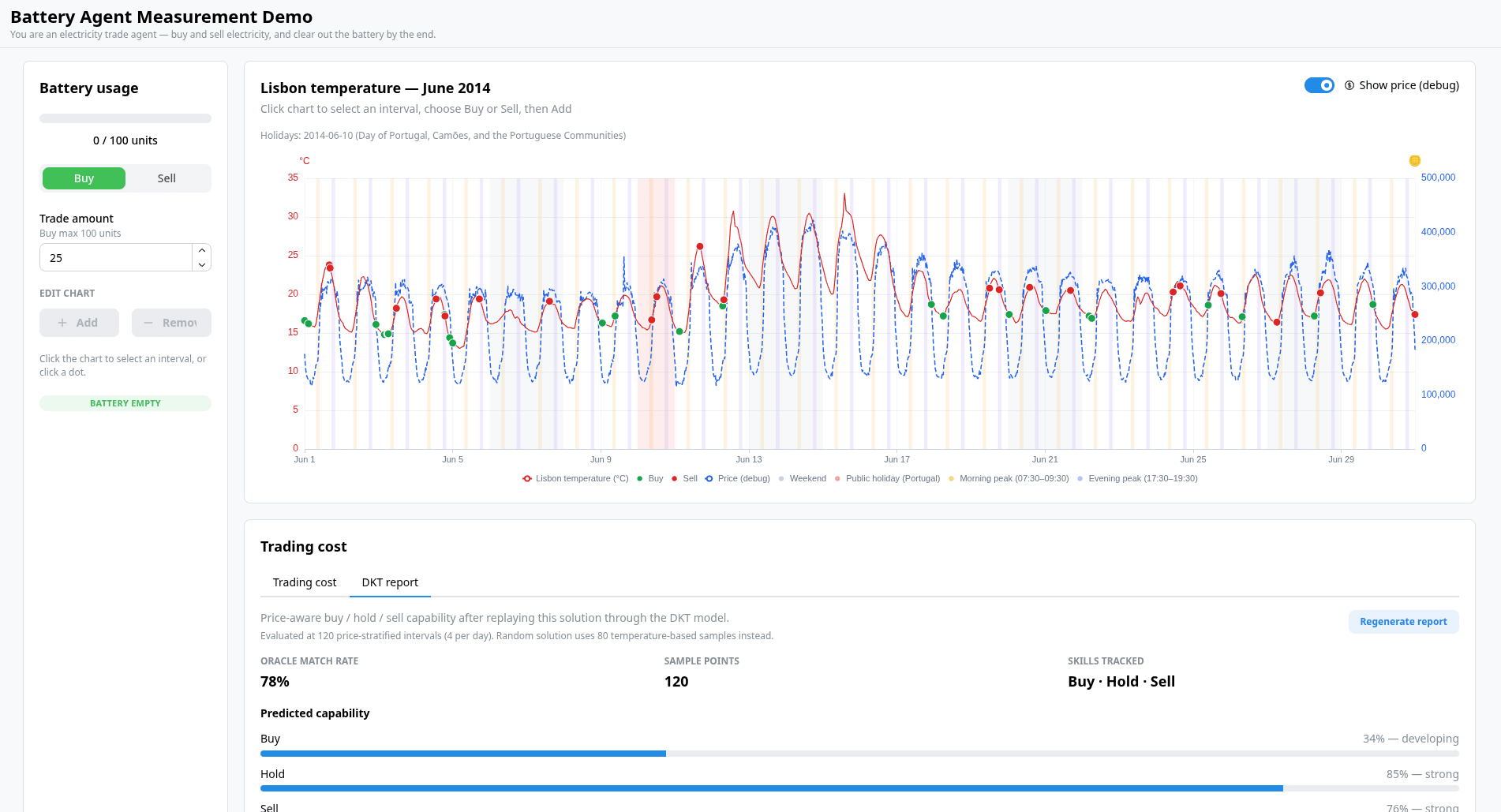Click the 0 / 100 units text
This screenshot has width=1501, height=812.
125,140
